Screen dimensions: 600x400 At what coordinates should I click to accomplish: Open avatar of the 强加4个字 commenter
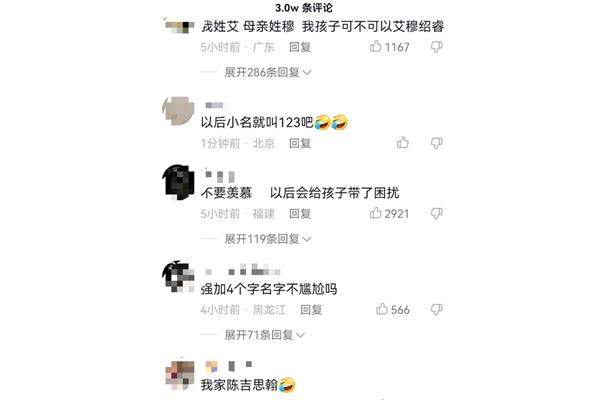pos(178,277)
